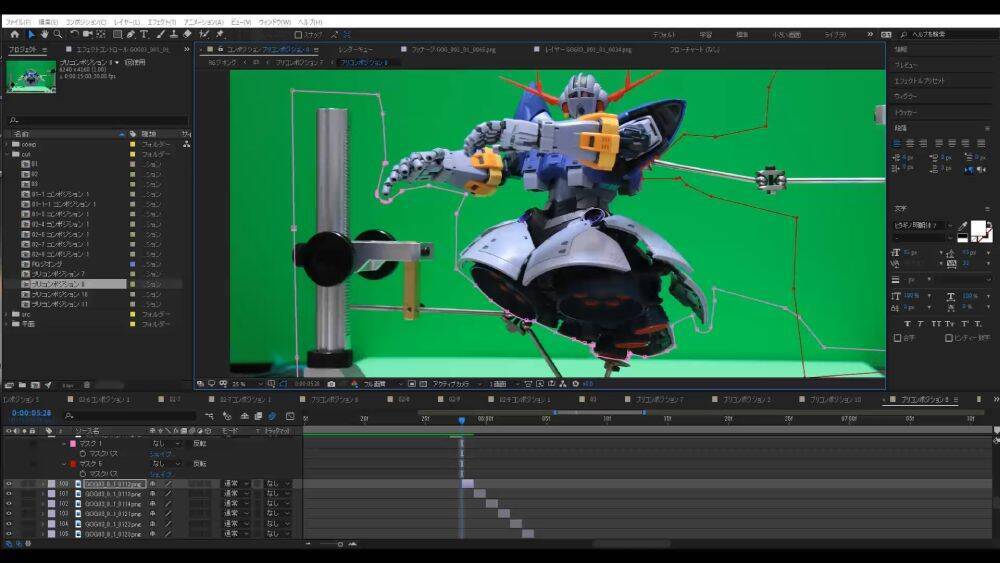This screenshot has width=1000, height=563.
Task: Select the Zoom magnifier tool
Action: 58,35
